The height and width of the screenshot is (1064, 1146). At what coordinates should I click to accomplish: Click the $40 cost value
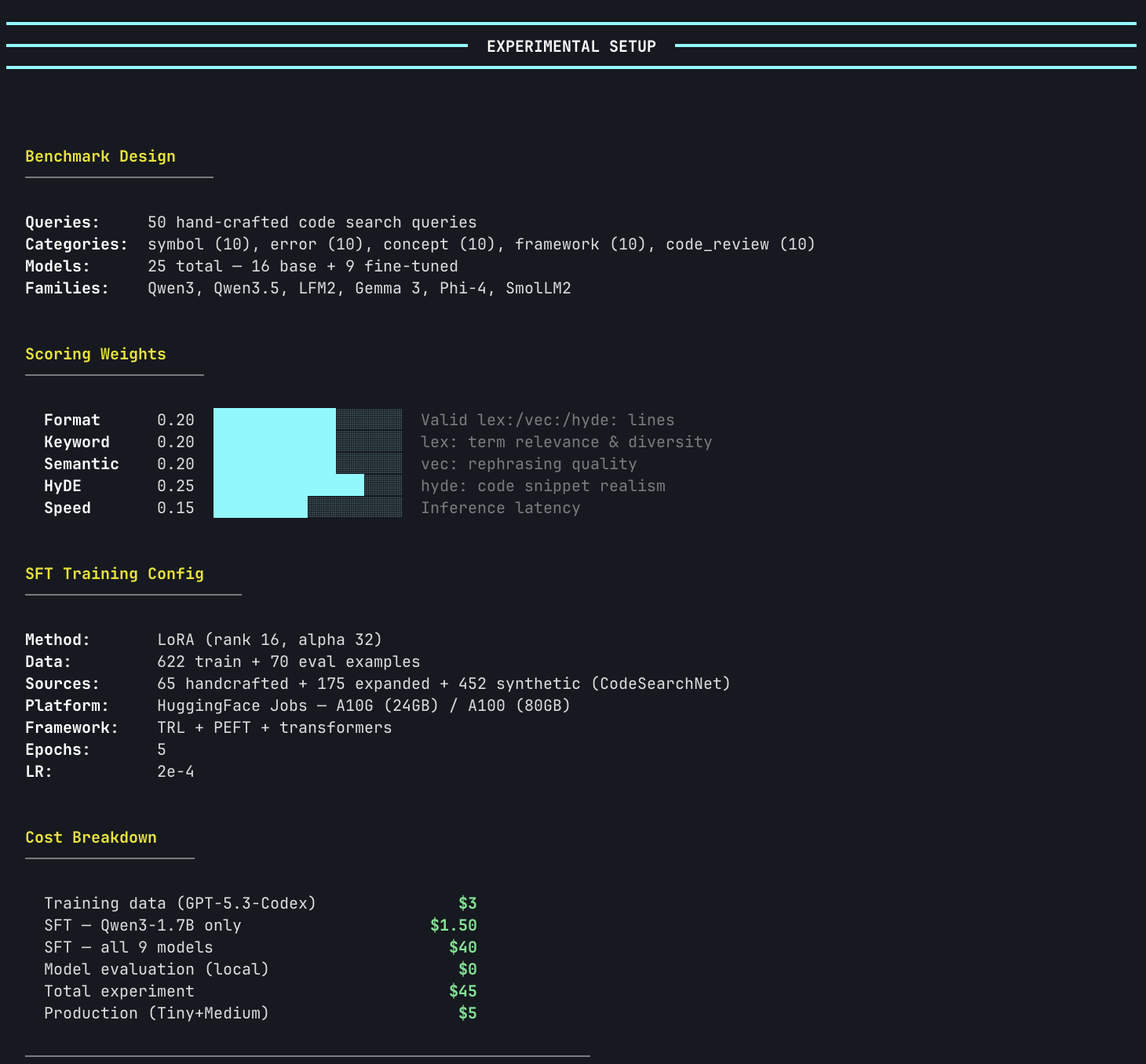463,947
